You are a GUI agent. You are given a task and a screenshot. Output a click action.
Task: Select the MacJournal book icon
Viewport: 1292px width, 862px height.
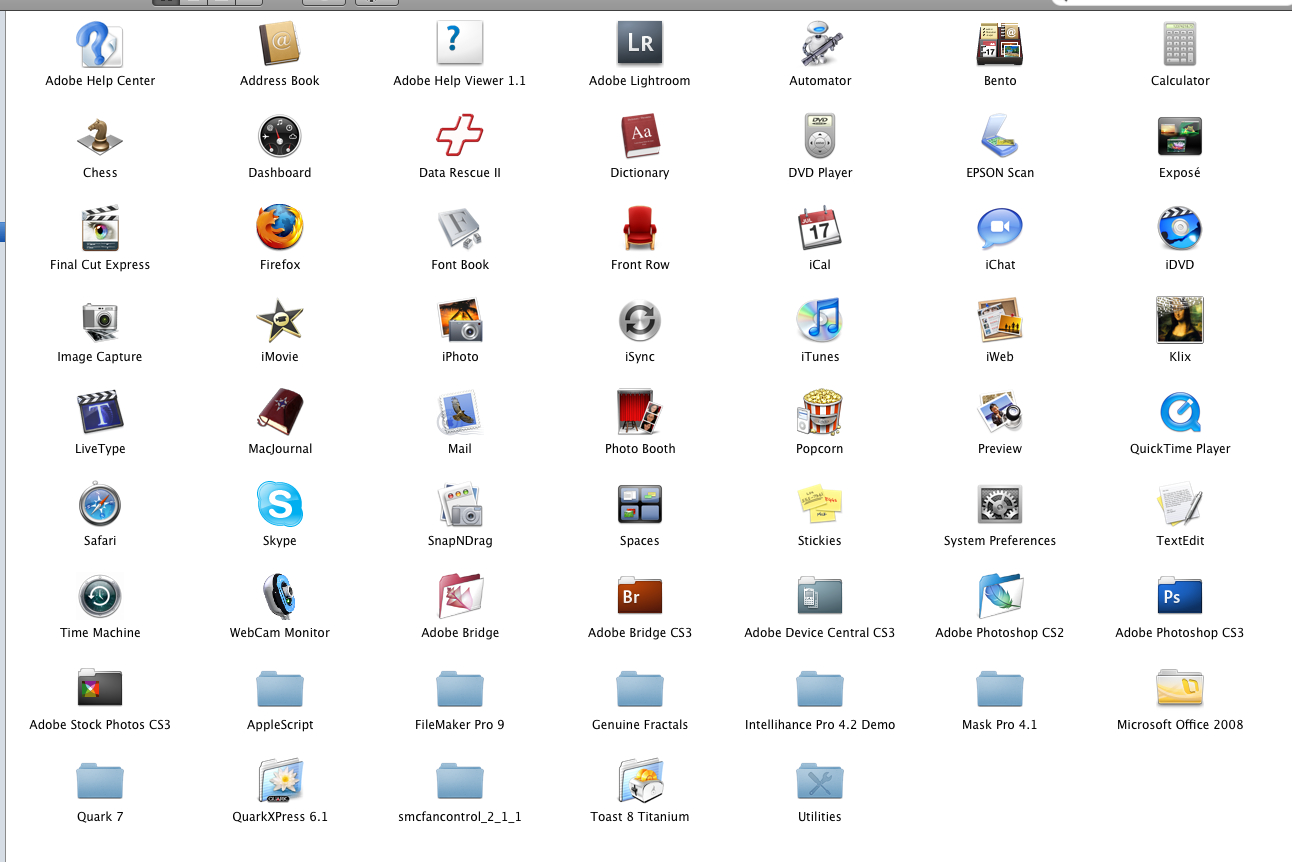[x=280, y=412]
